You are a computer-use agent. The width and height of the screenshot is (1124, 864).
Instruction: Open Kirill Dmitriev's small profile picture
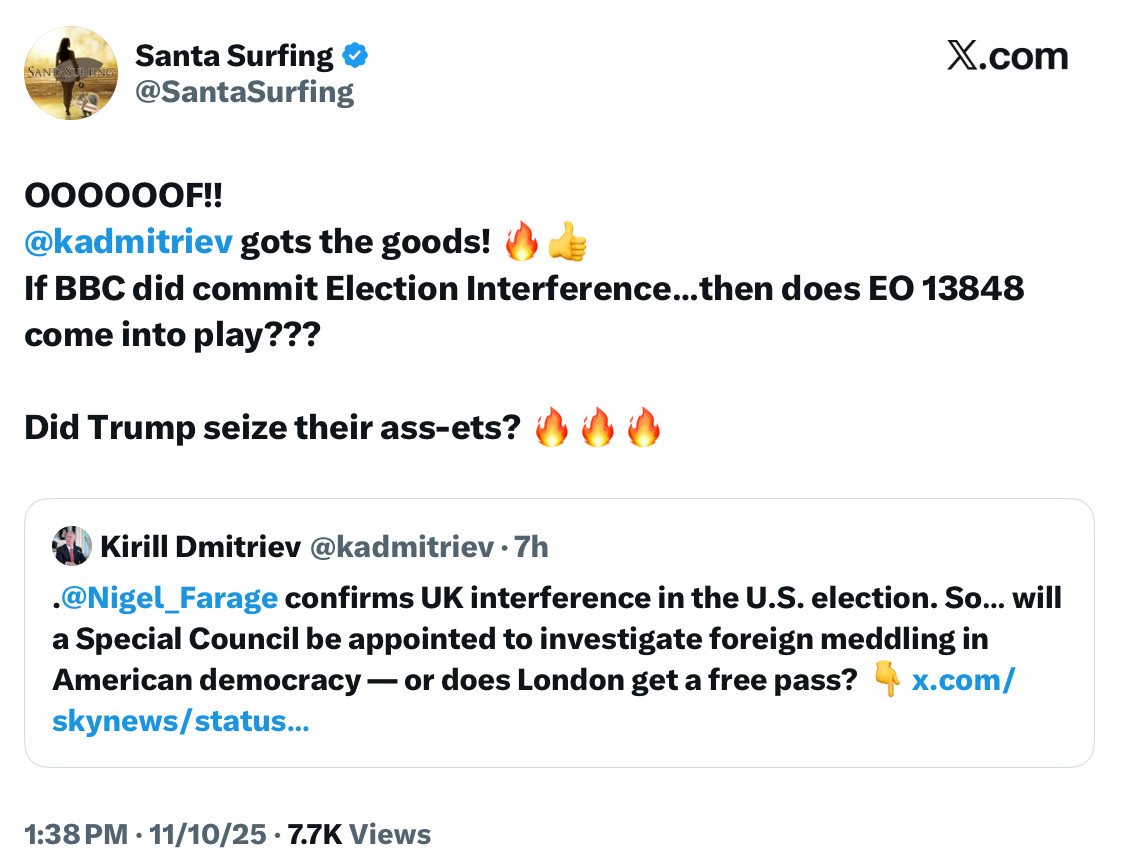[x=71, y=546]
